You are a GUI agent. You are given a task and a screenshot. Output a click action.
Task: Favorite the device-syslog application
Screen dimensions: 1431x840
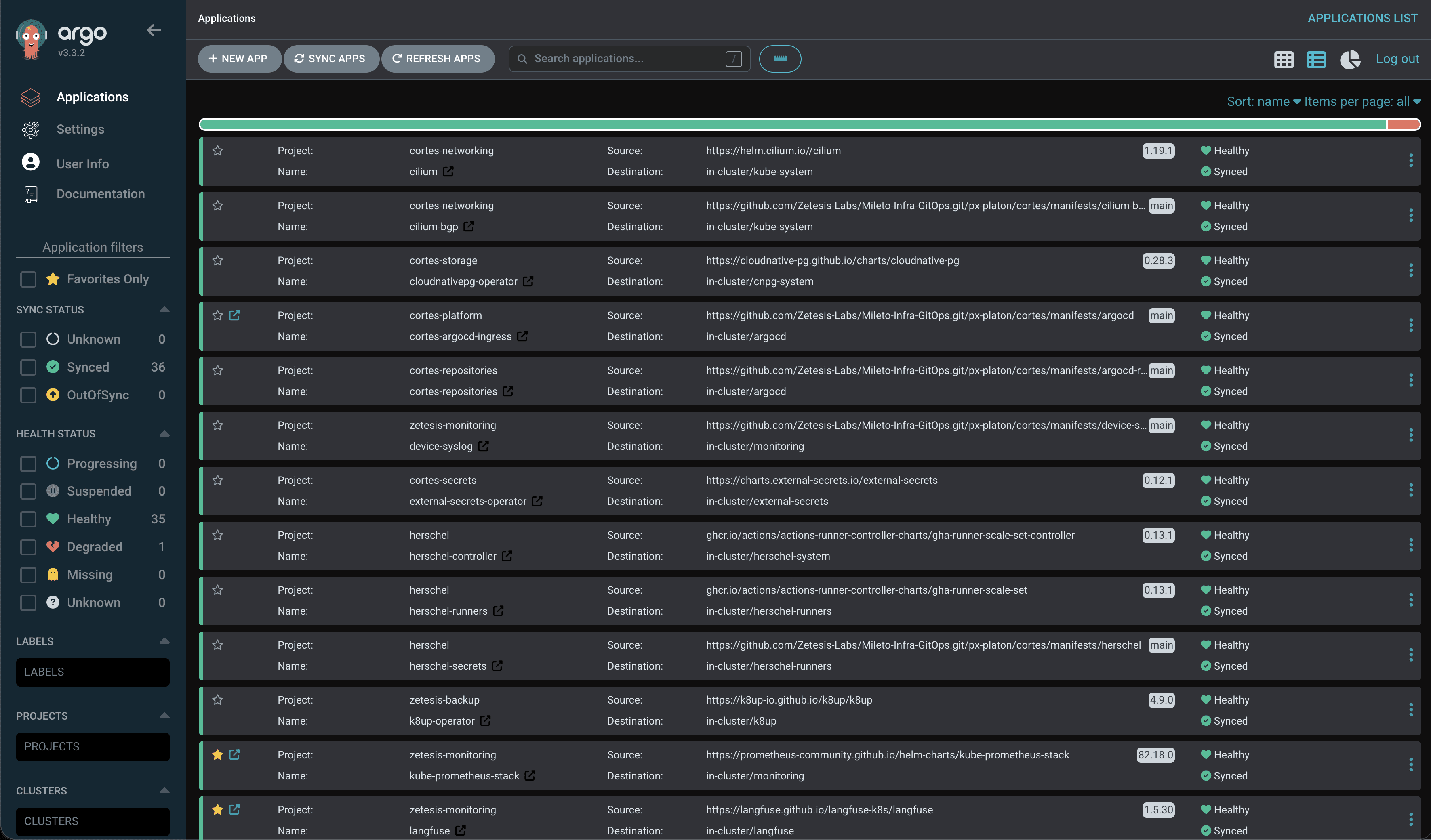click(x=217, y=425)
